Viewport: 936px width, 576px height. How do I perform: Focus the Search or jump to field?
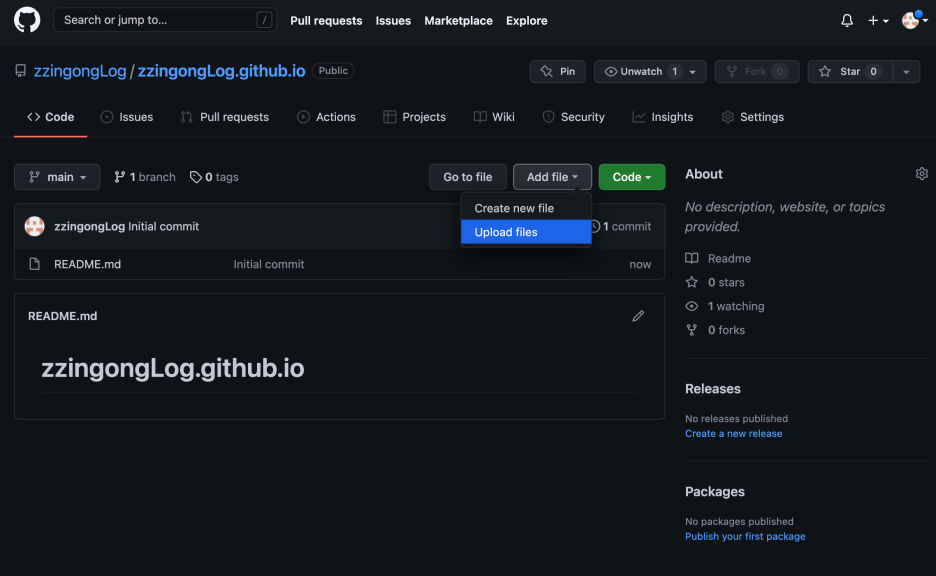coord(165,20)
